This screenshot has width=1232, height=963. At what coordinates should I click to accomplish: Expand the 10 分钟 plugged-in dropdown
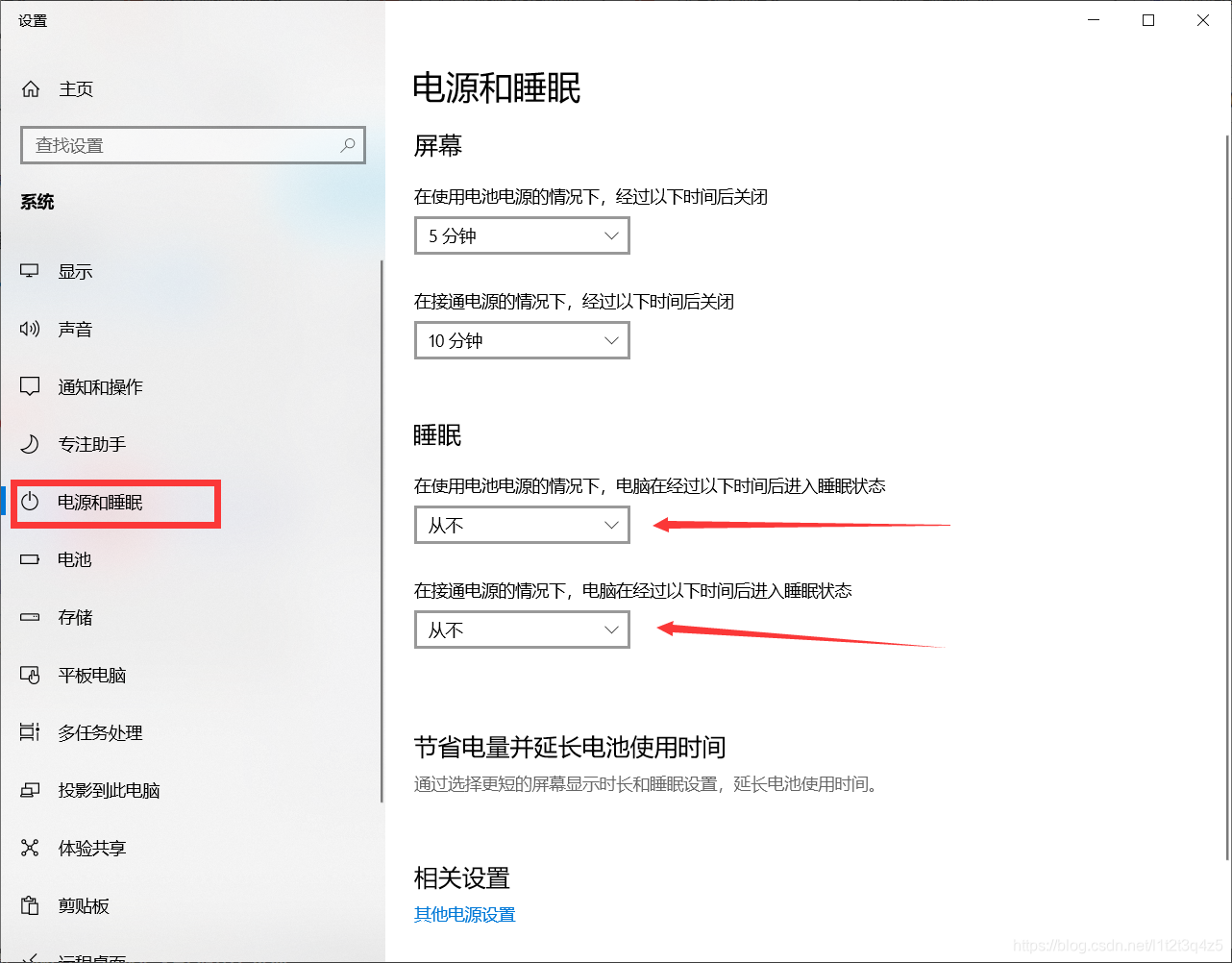click(x=521, y=340)
